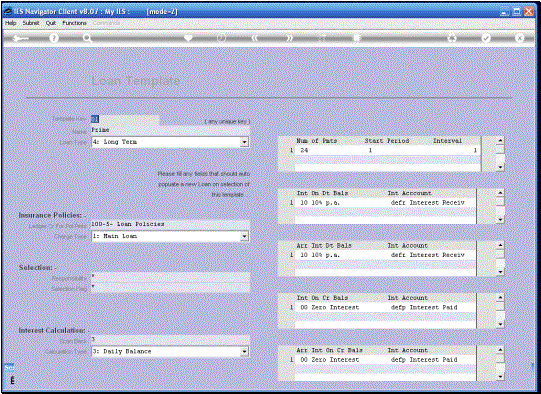Click the 'Num of Pmts' column header

coord(316,141)
